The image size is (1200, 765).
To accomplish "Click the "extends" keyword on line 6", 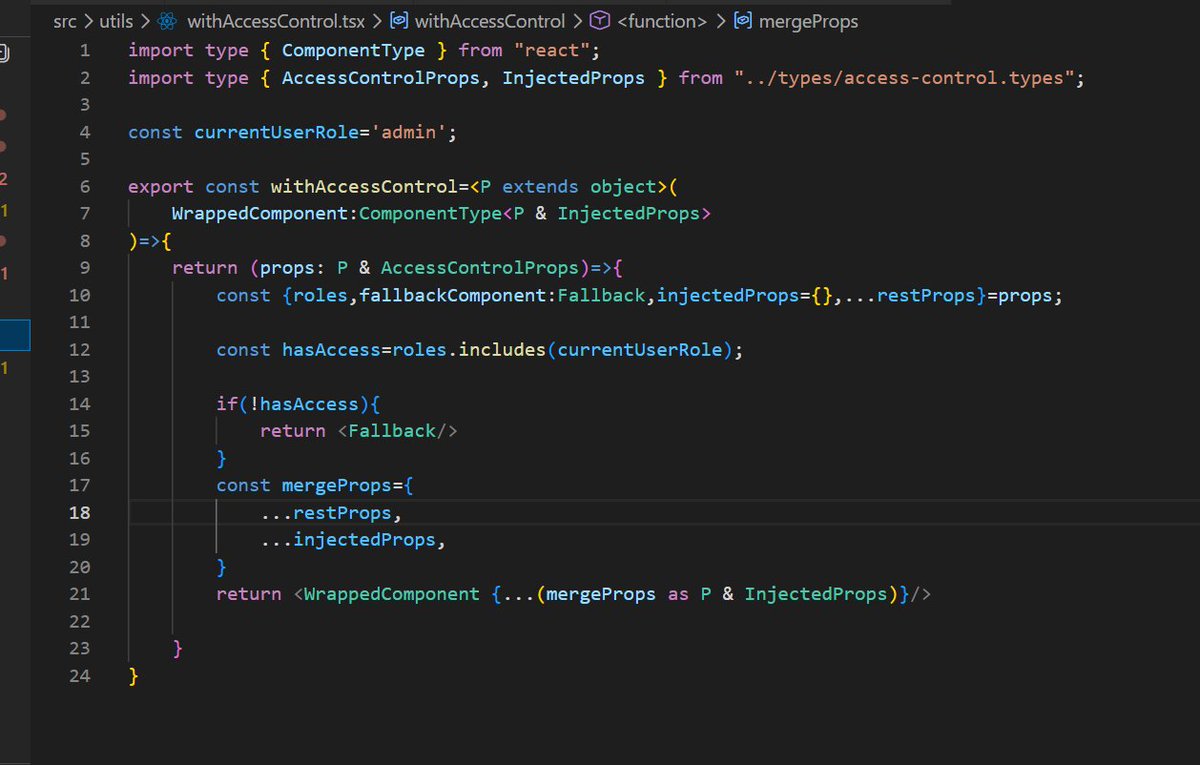I will [x=541, y=186].
